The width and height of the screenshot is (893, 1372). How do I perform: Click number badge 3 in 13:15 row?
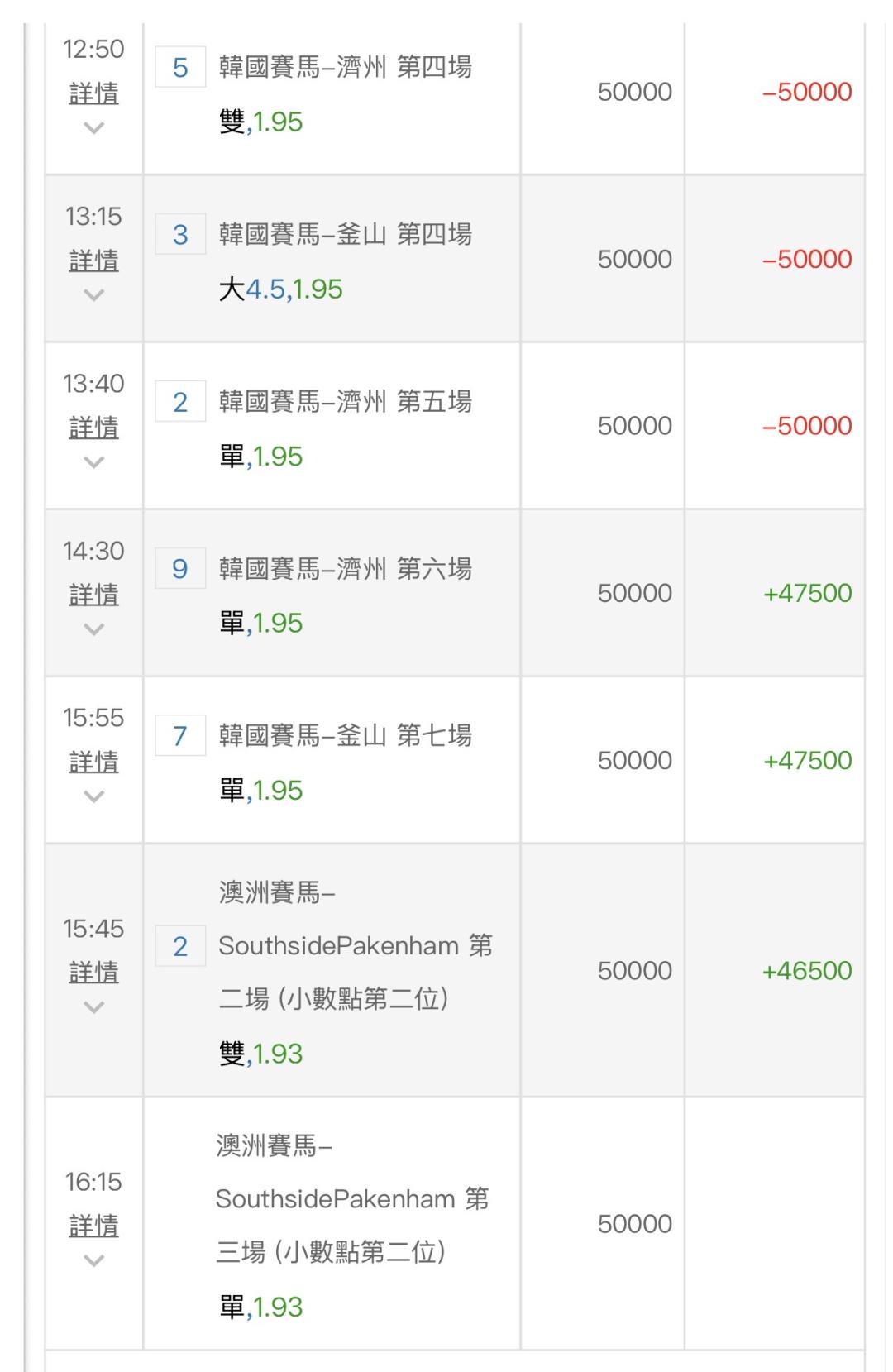[180, 235]
